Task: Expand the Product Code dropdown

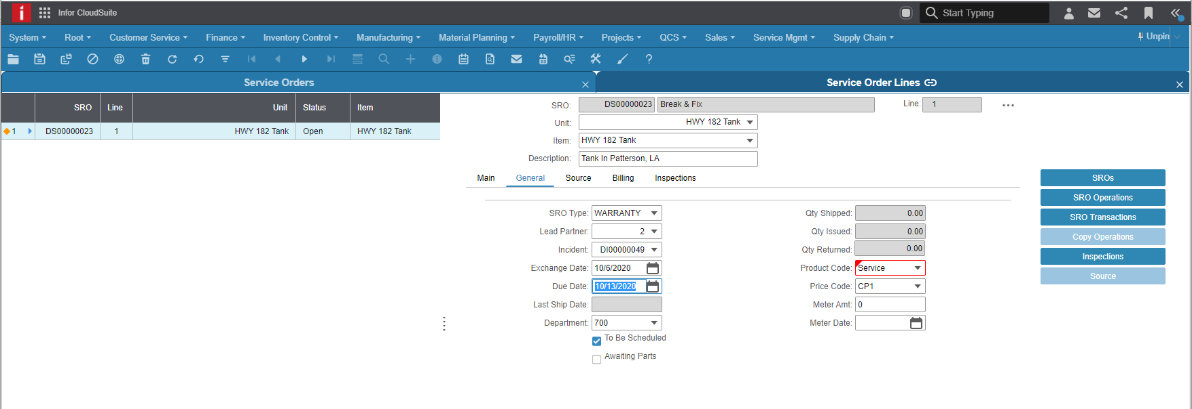Action: tap(918, 268)
